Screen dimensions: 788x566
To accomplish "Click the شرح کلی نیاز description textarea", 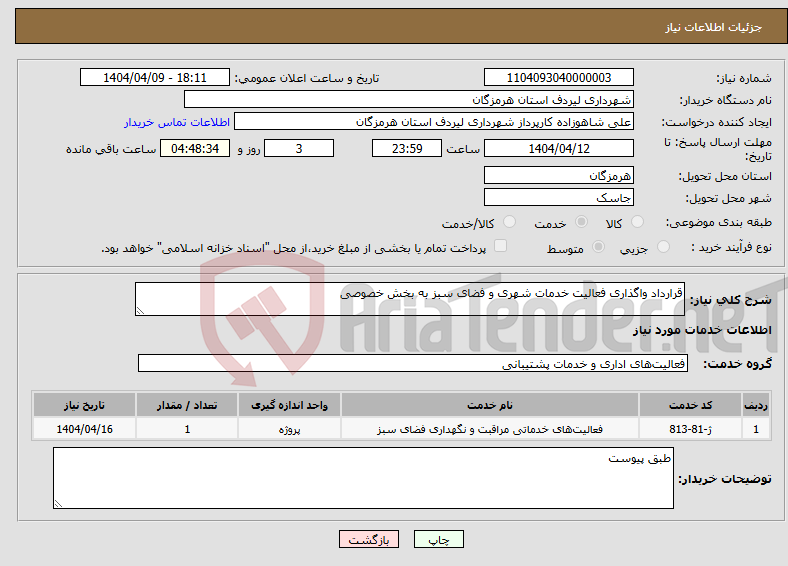I will 410,299.
